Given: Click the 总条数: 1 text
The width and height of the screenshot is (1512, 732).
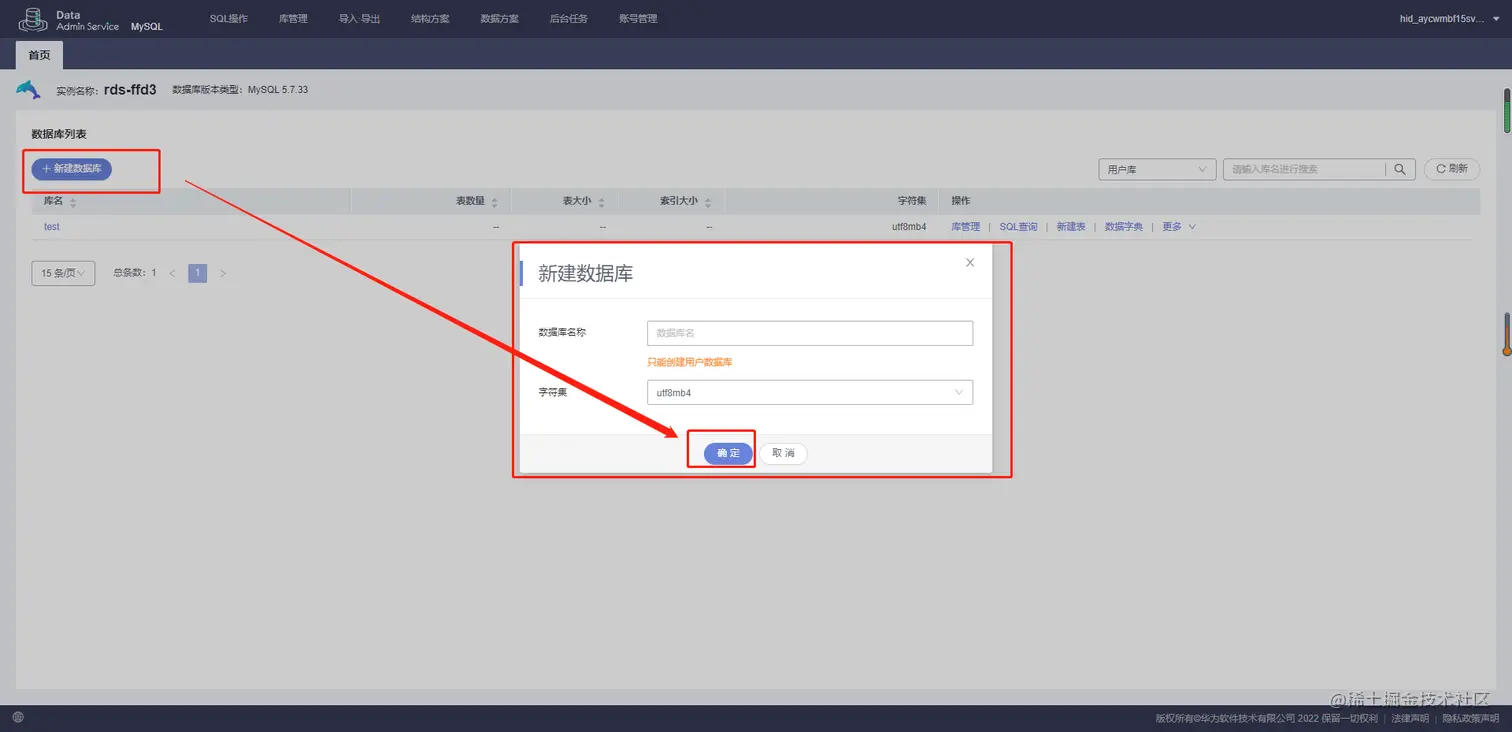Looking at the screenshot, I should point(135,273).
